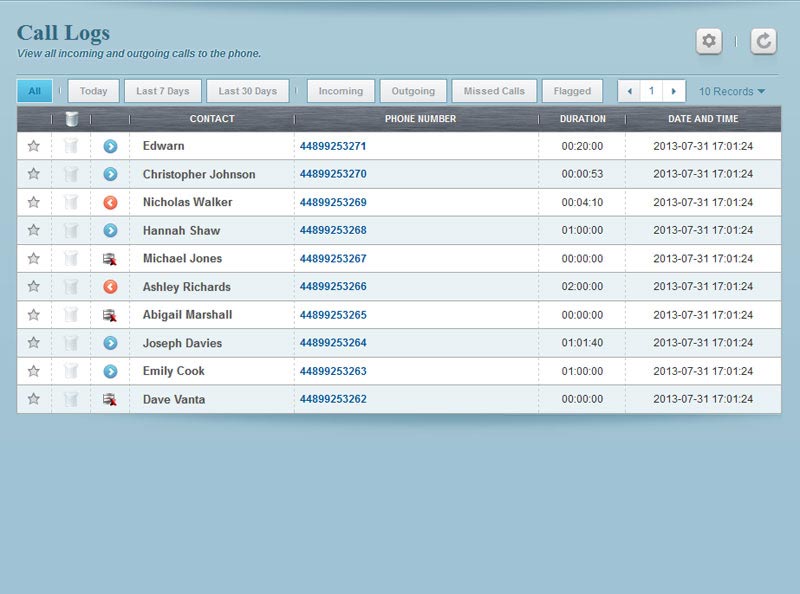Click missed call icon for Michael Jones

click(110, 259)
